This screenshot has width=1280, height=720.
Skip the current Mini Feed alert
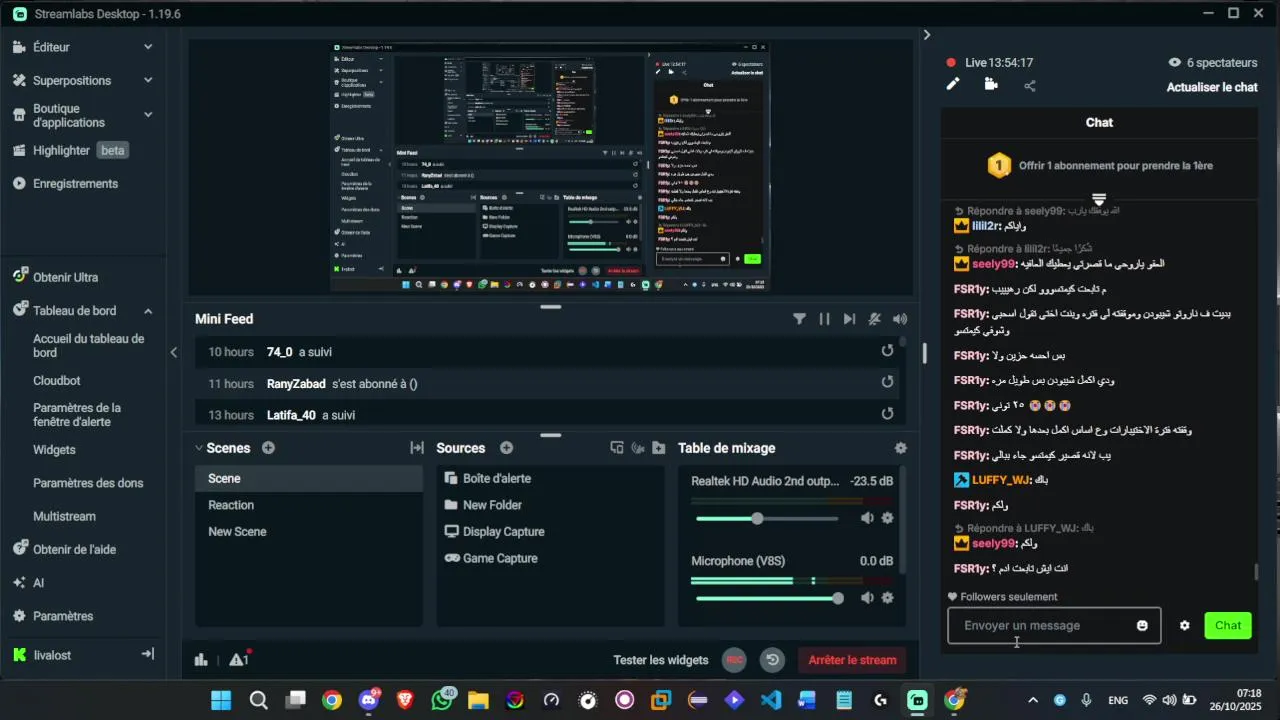(849, 319)
